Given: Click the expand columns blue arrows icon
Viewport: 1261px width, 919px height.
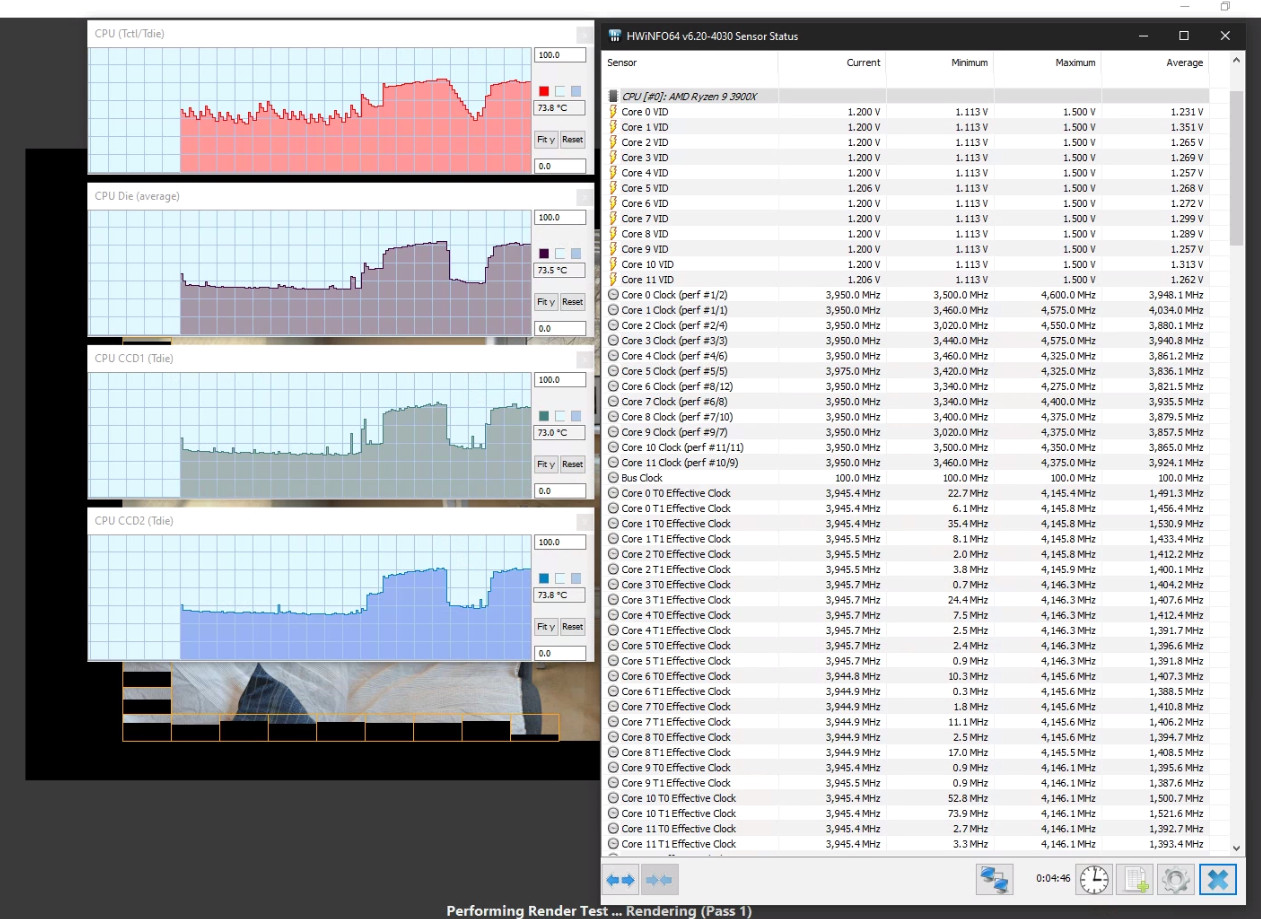Looking at the screenshot, I should coord(621,880).
